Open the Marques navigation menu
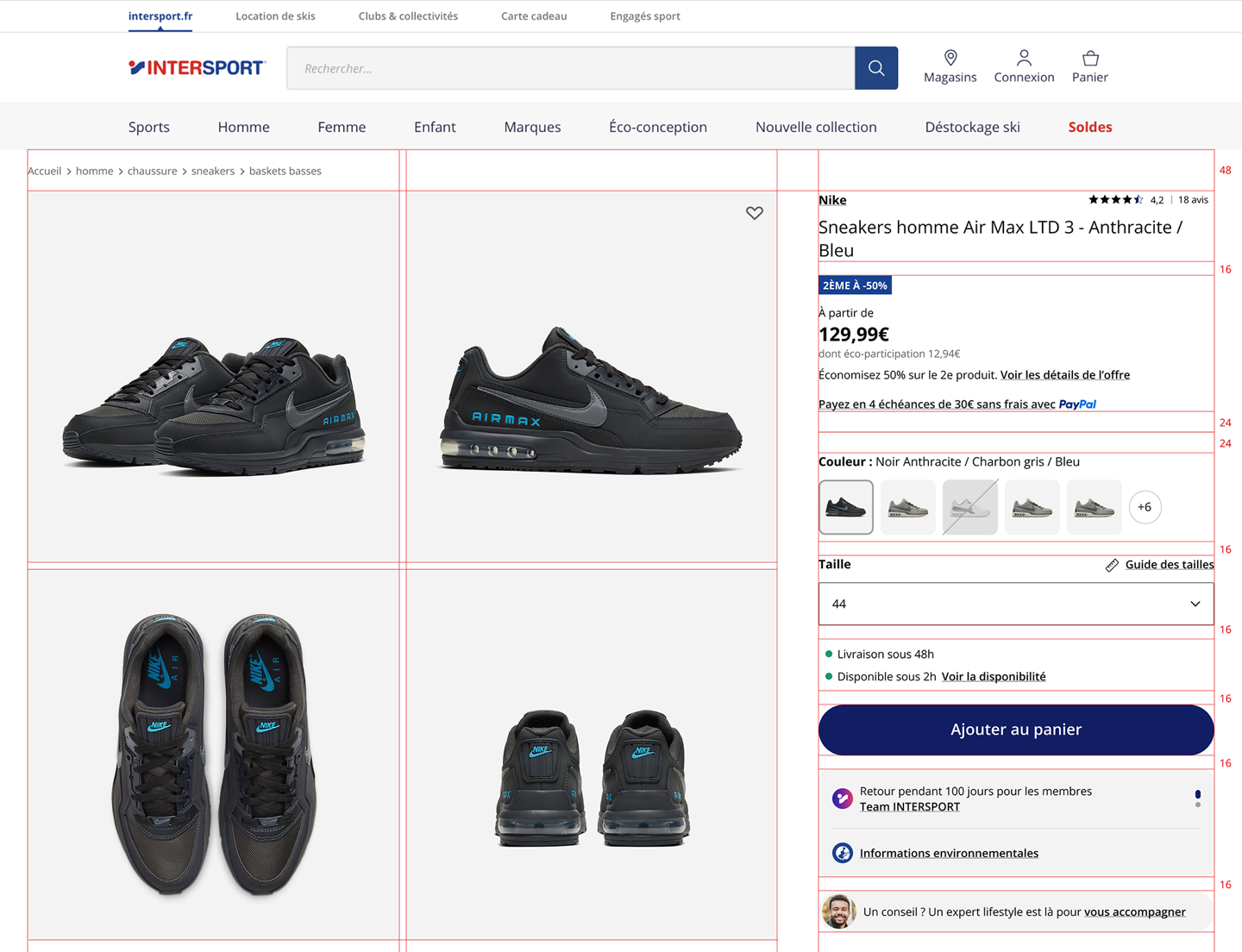 [x=532, y=127]
